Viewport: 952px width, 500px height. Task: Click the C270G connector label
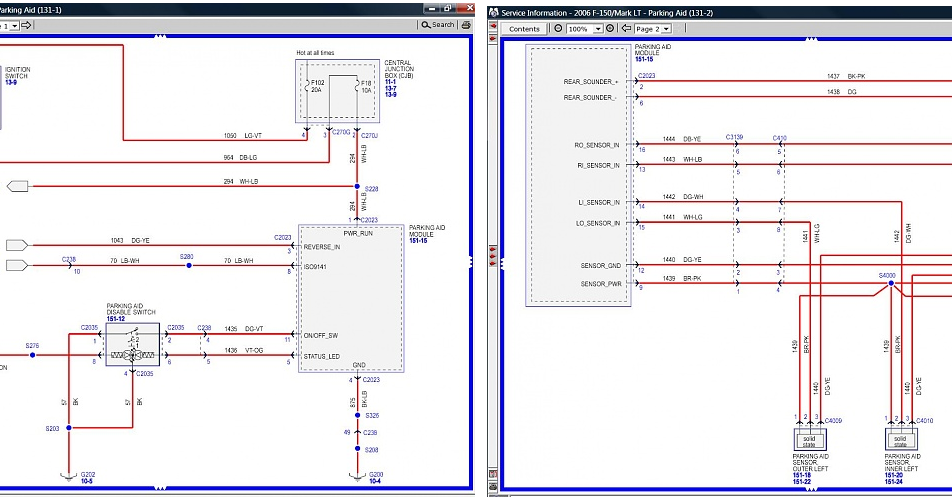[x=341, y=132]
